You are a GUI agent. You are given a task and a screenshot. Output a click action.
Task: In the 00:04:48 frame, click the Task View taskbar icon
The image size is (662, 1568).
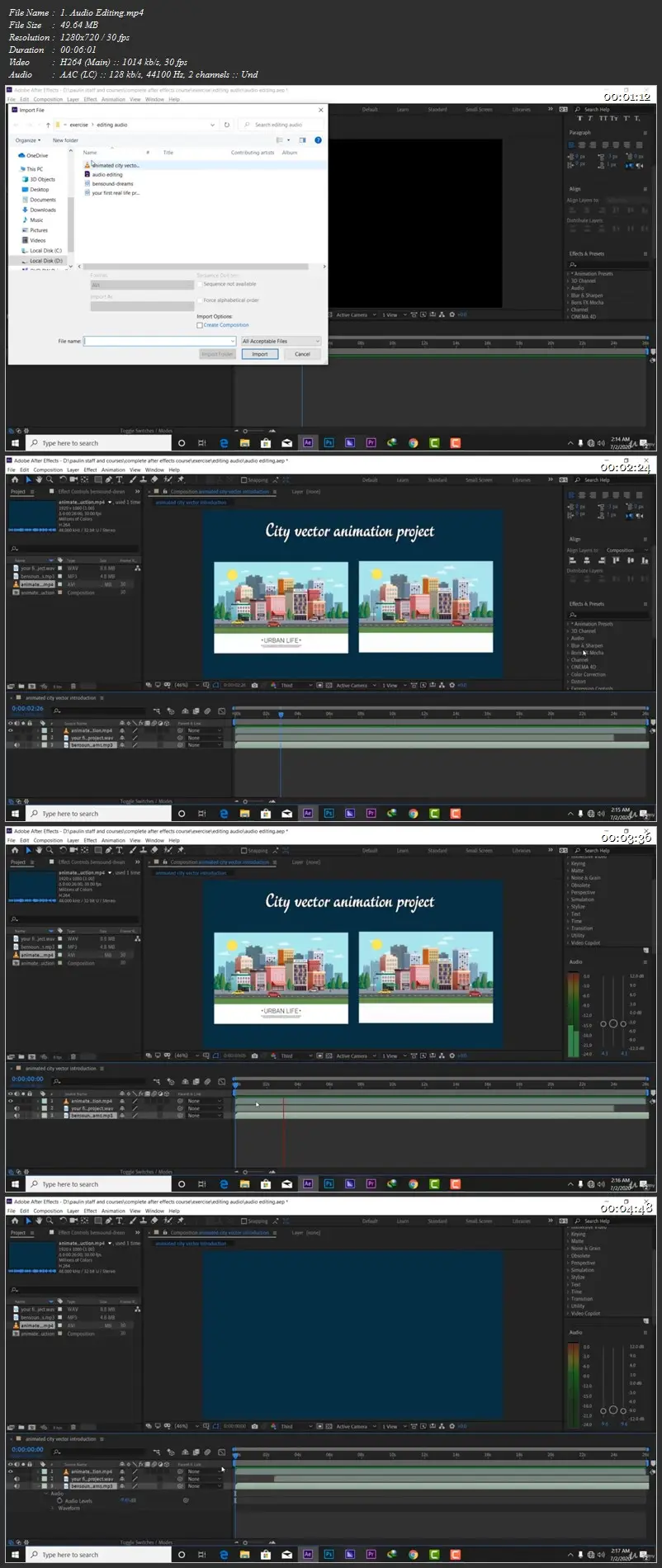[202, 1555]
